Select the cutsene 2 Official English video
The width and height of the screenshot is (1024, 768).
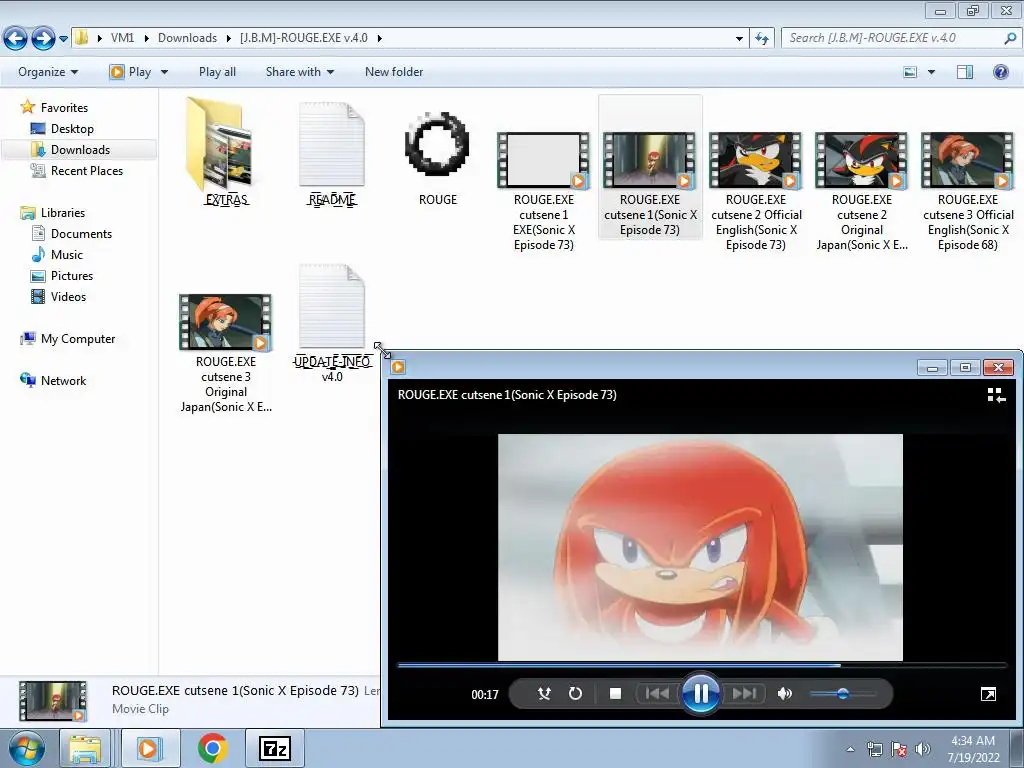click(x=756, y=189)
